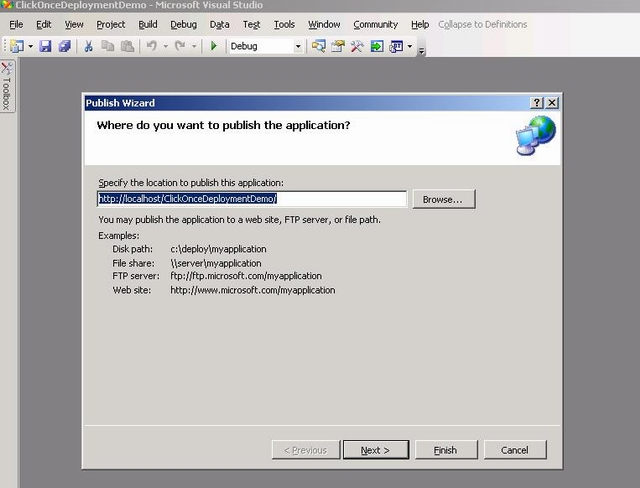
Task: Click the New Project toolbar icon
Action: tap(17, 46)
